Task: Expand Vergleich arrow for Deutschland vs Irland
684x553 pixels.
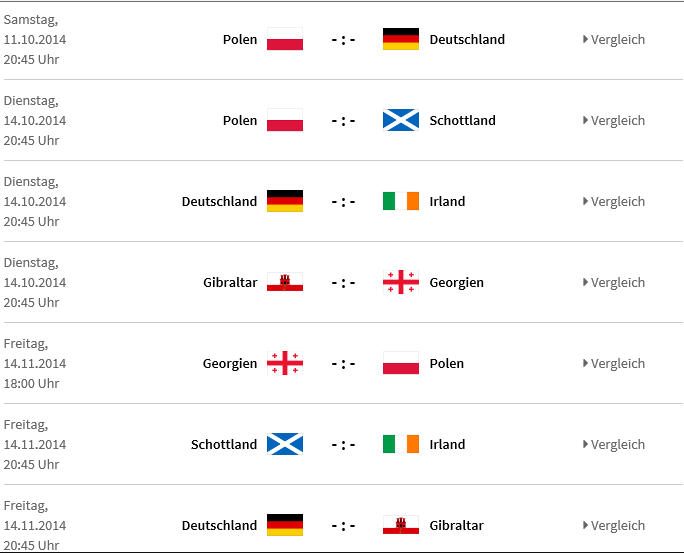Action: click(585, 201)
